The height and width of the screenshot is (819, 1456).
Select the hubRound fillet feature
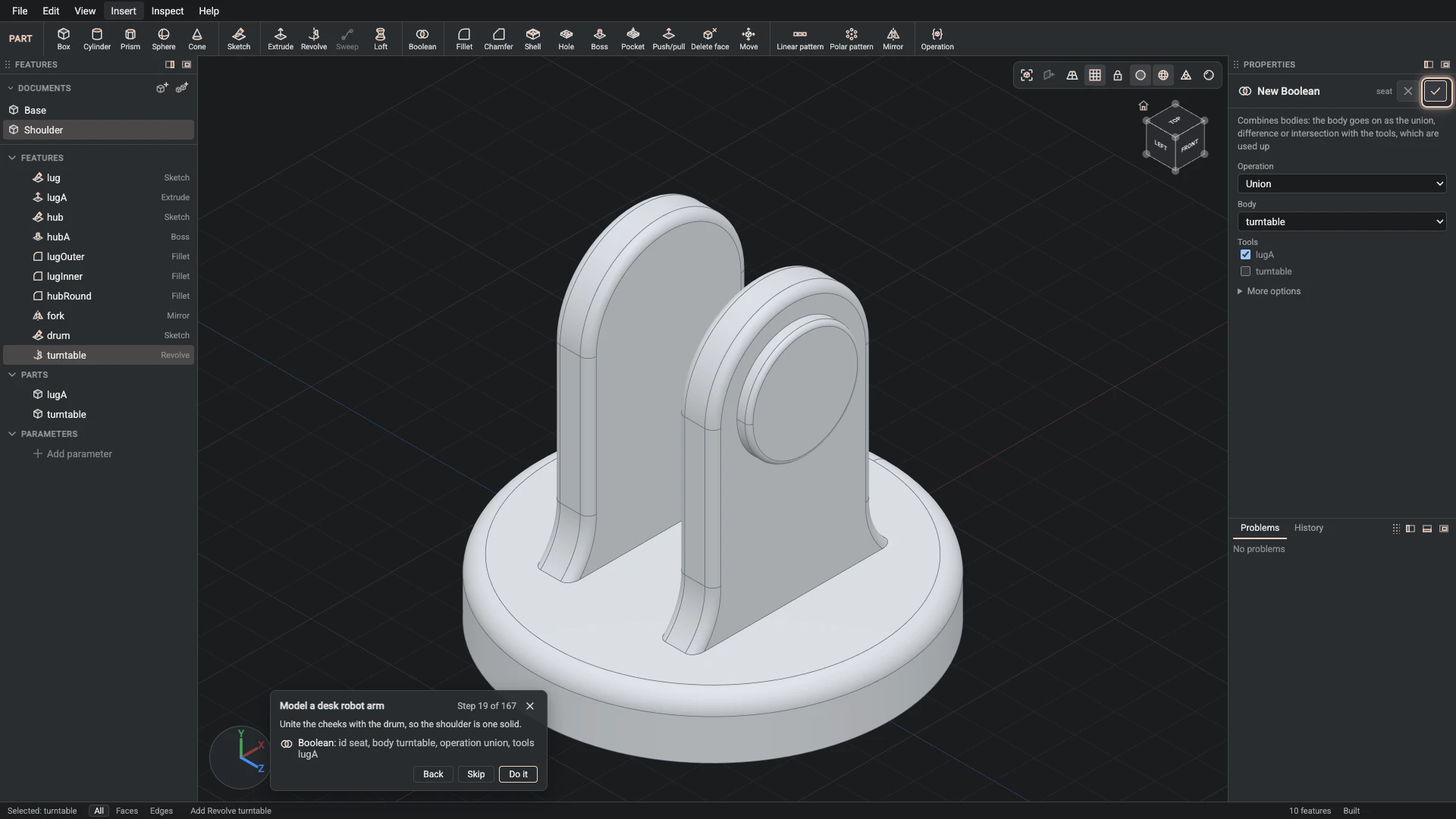tap(99, 296)
